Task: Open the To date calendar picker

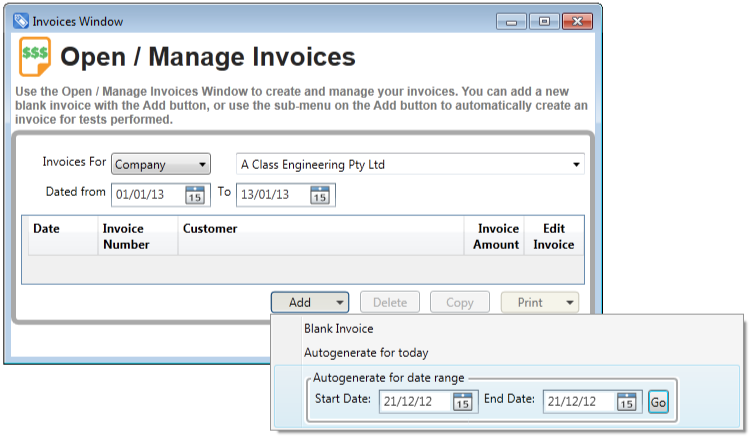Action: [319, 194]
